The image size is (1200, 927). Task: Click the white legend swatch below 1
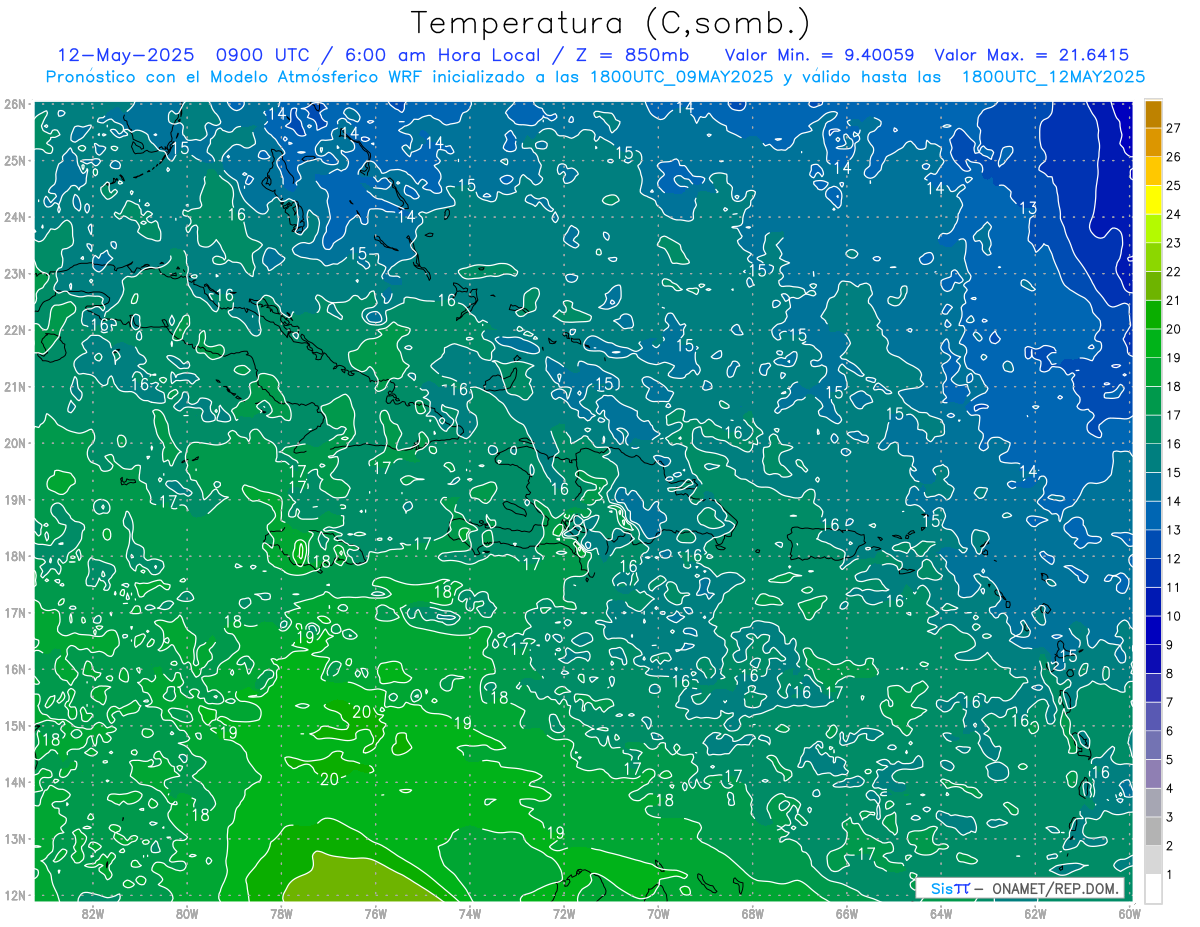[1153, 888]
